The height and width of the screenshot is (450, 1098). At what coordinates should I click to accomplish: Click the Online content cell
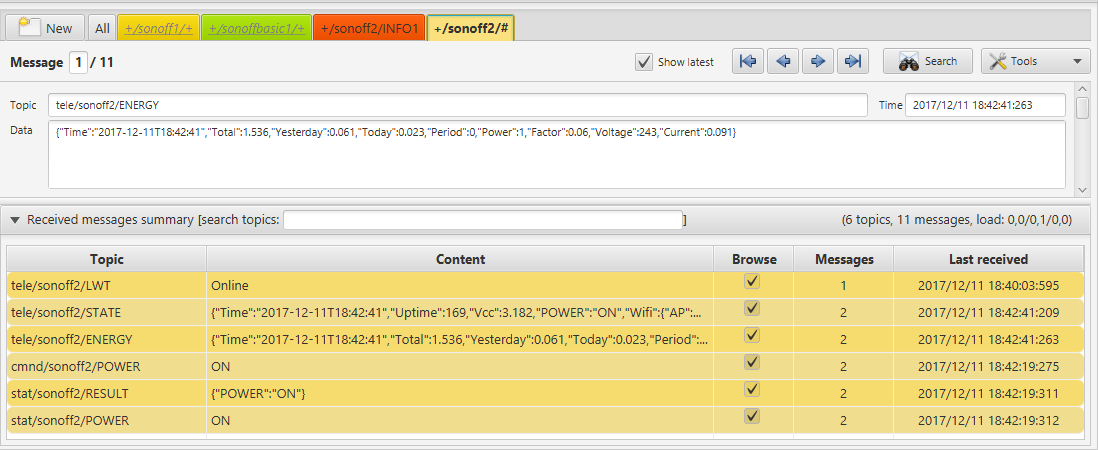click(460, 286)
